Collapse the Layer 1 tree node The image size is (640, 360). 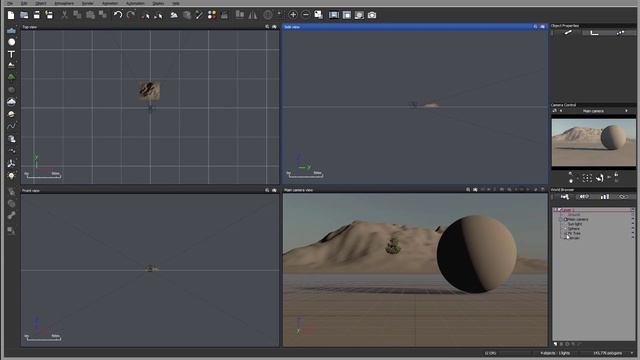click(x=556, y=210)
